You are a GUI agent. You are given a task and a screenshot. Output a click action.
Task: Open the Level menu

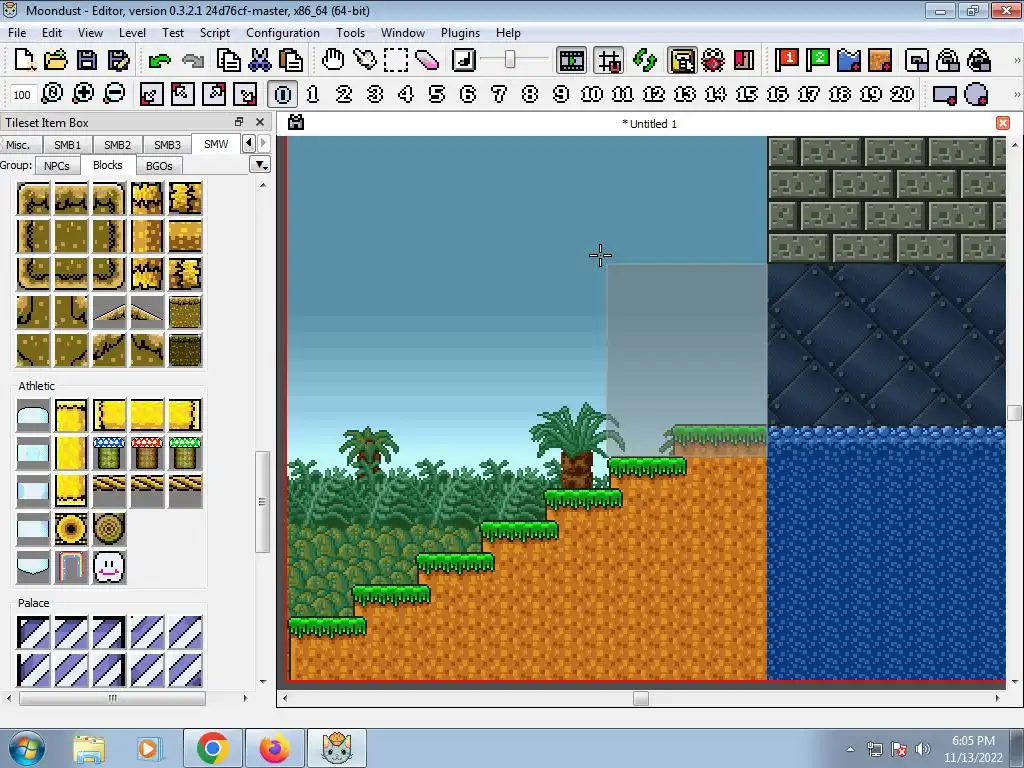pyautogui.click(x=132, y=33)
